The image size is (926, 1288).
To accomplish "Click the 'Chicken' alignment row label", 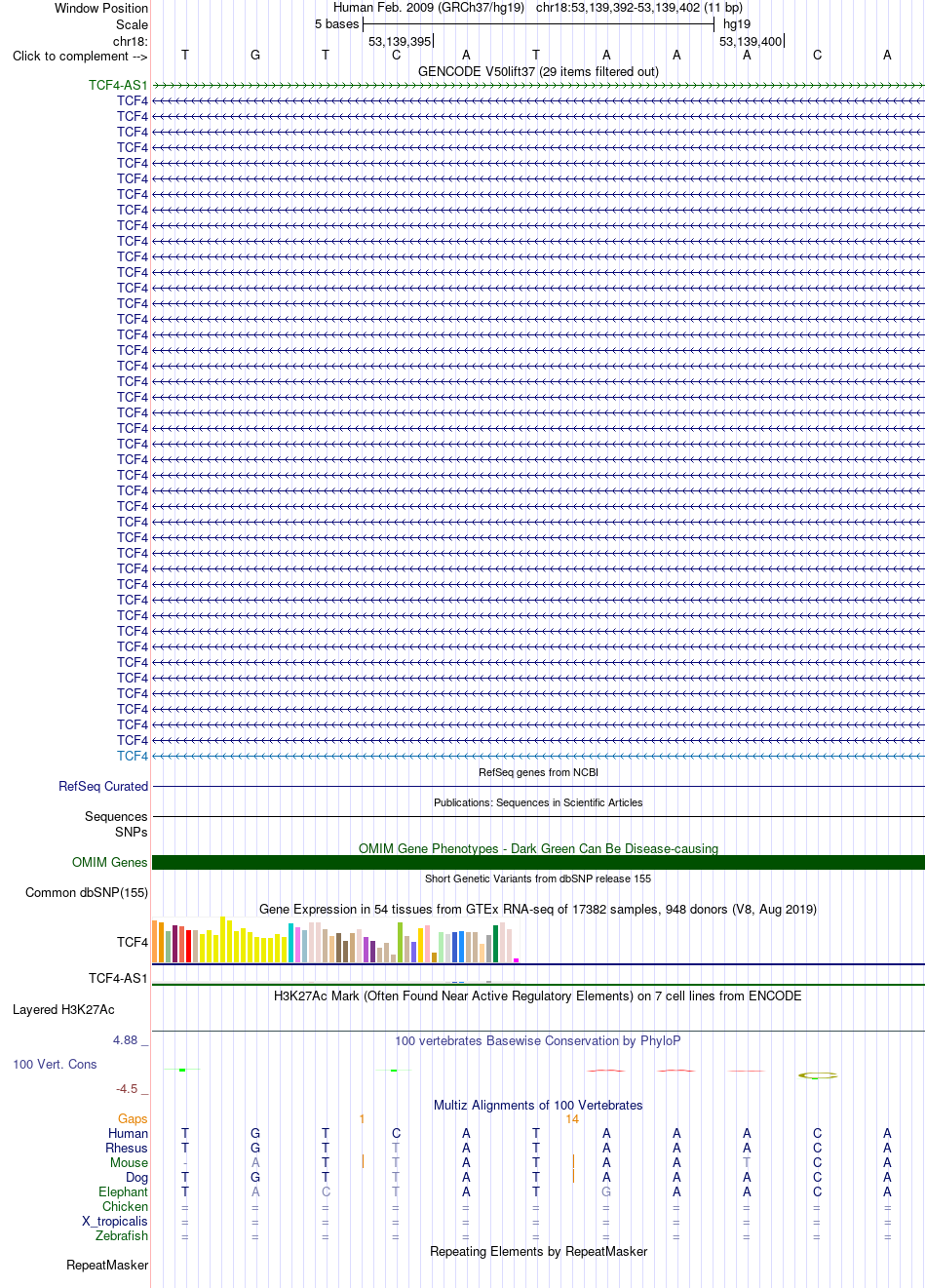I will (125, 1206).
